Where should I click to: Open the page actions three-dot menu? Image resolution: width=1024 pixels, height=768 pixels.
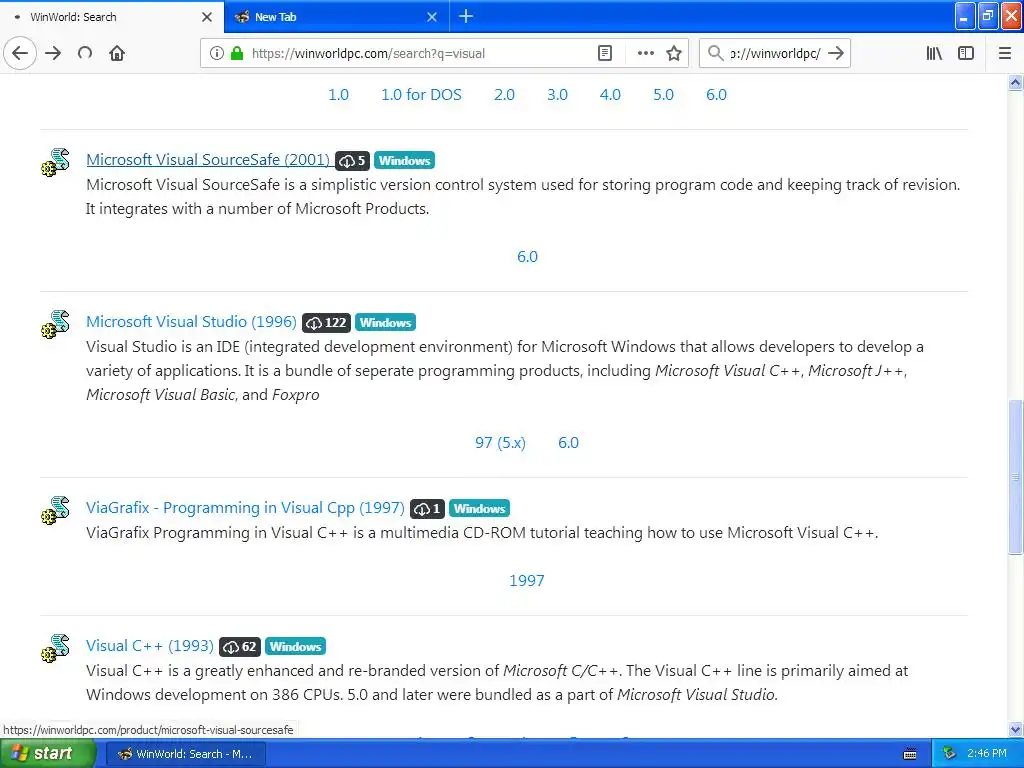pyautogui.click(x=645, y=53)
